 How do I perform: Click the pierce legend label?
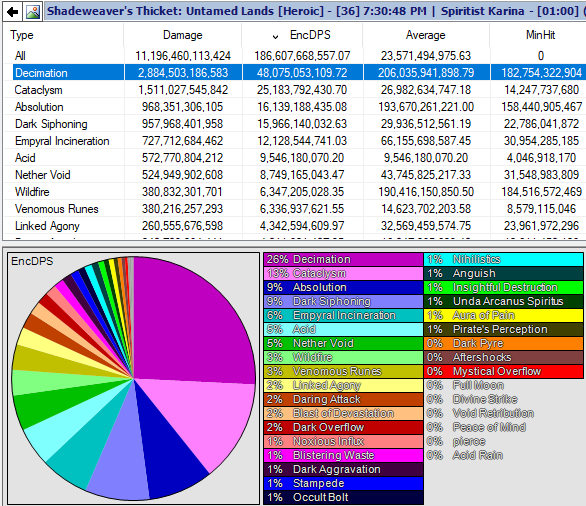[469, 442]
